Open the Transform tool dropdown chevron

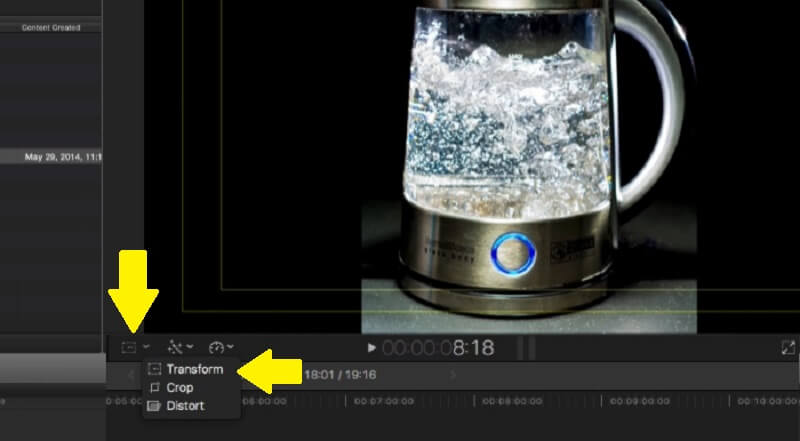tap(146, 347)
